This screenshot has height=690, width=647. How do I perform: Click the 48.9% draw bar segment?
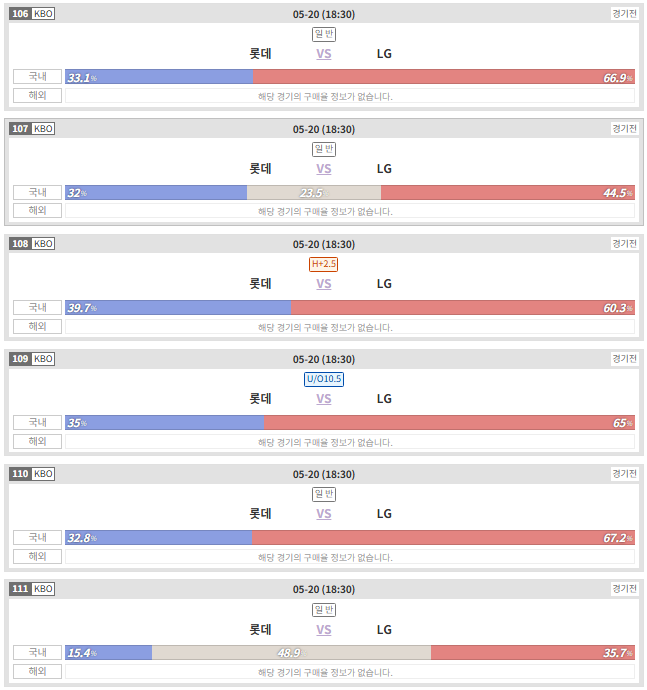tap(291, 653)
